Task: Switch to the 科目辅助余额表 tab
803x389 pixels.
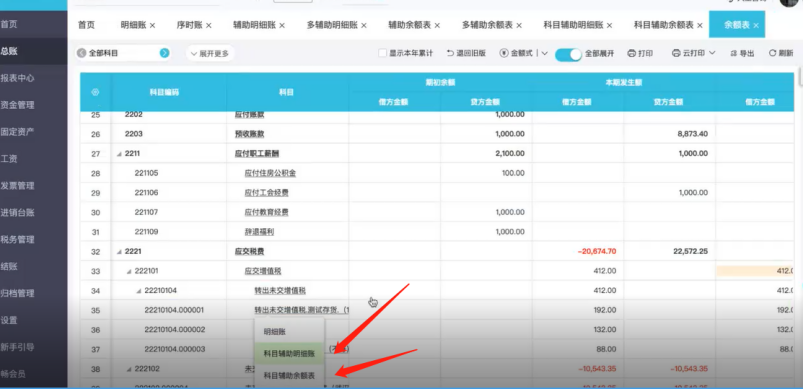Action: pos(664,25)
